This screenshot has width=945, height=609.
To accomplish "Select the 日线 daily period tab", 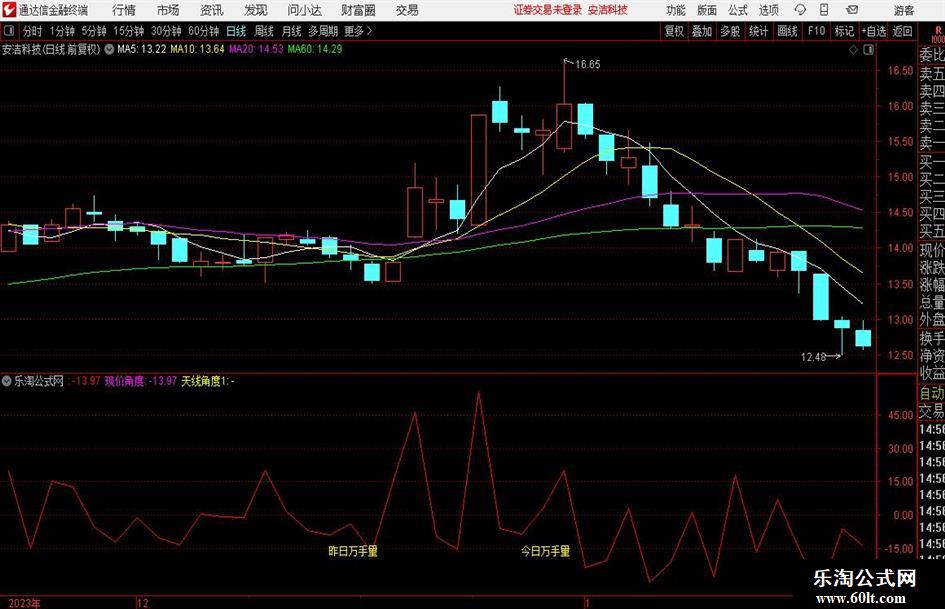I will (236, 31).
